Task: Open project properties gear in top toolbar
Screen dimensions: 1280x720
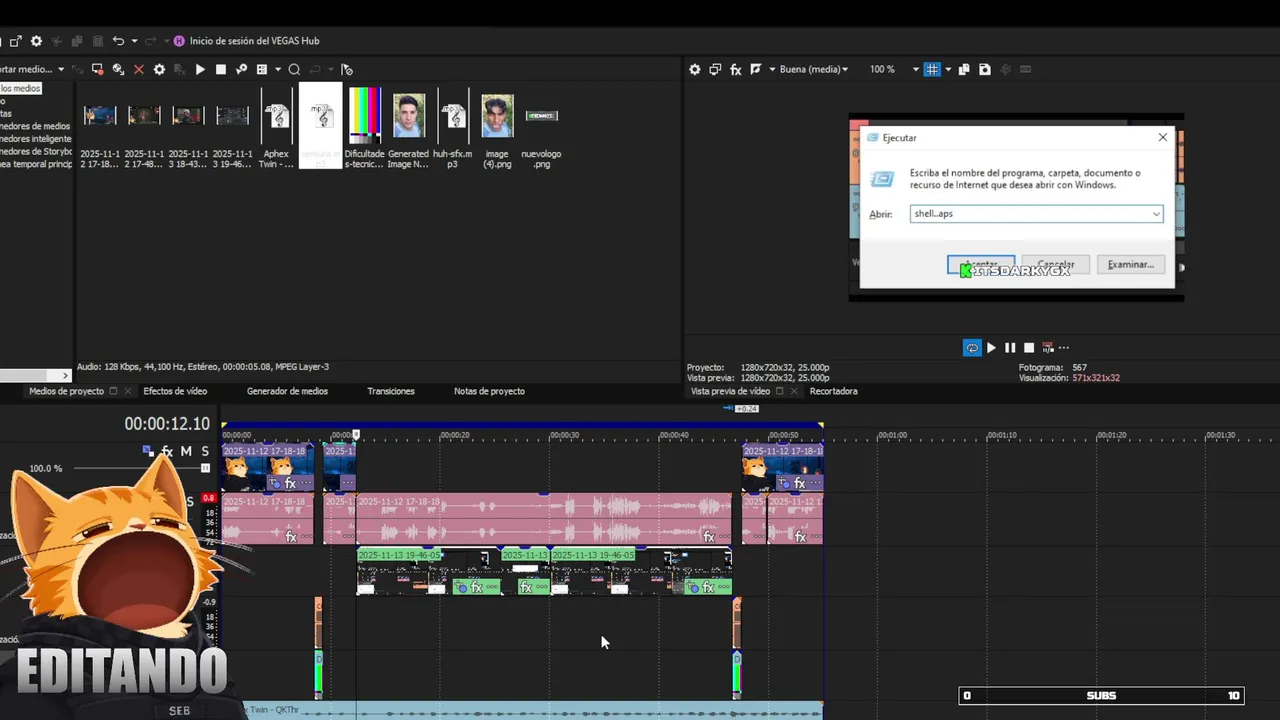Action: pos(36,41)
